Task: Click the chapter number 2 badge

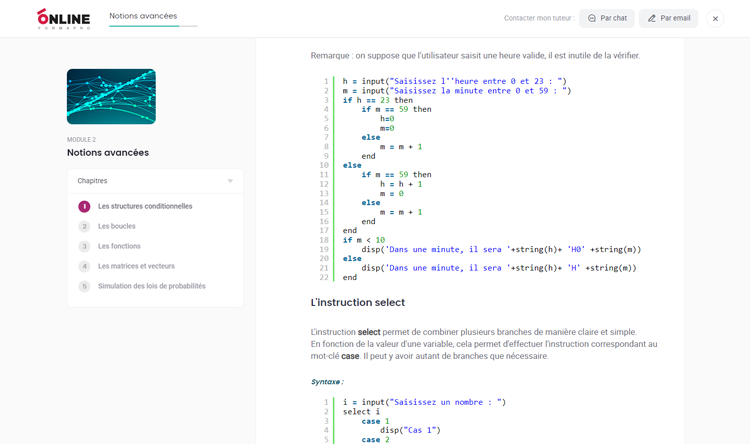Action: [84, 226]
